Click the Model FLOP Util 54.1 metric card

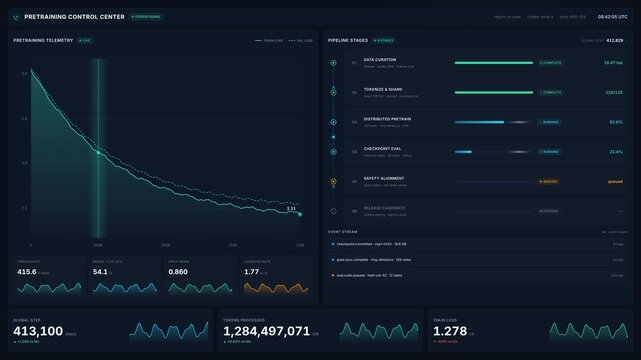click(x=125, y=277)
